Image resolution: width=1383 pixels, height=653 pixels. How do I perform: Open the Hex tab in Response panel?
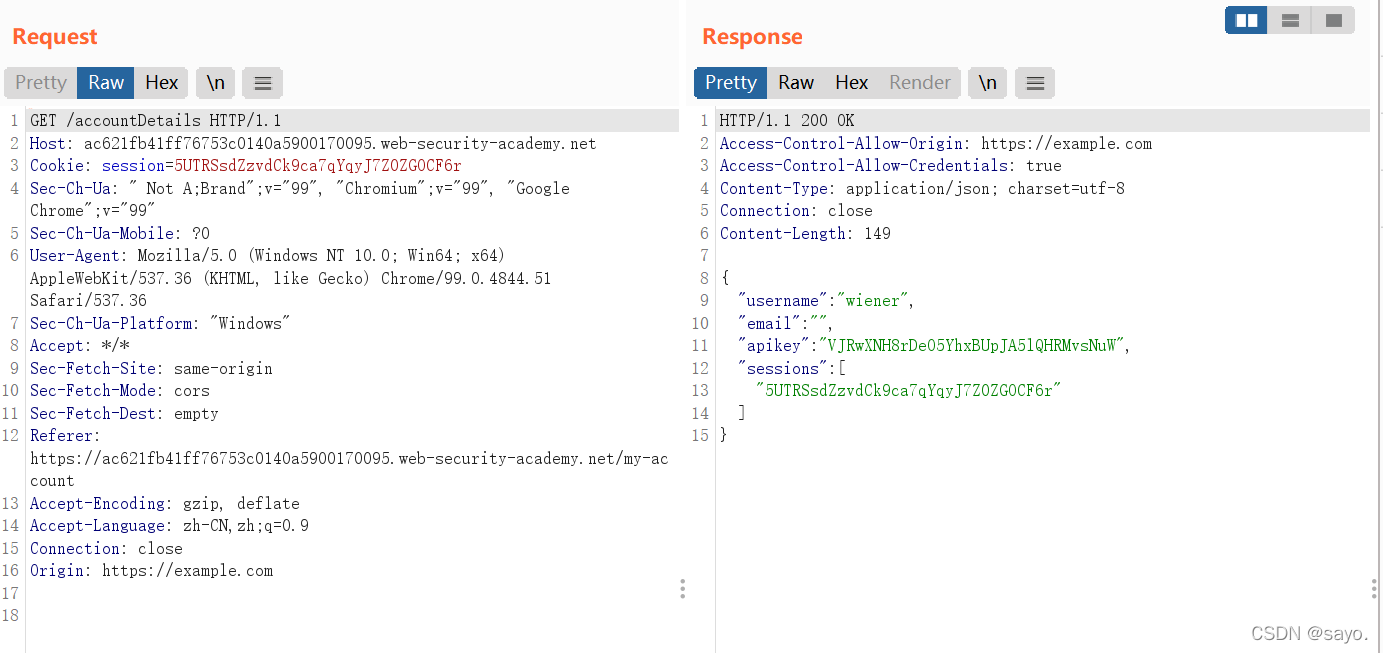pos(852,83)
